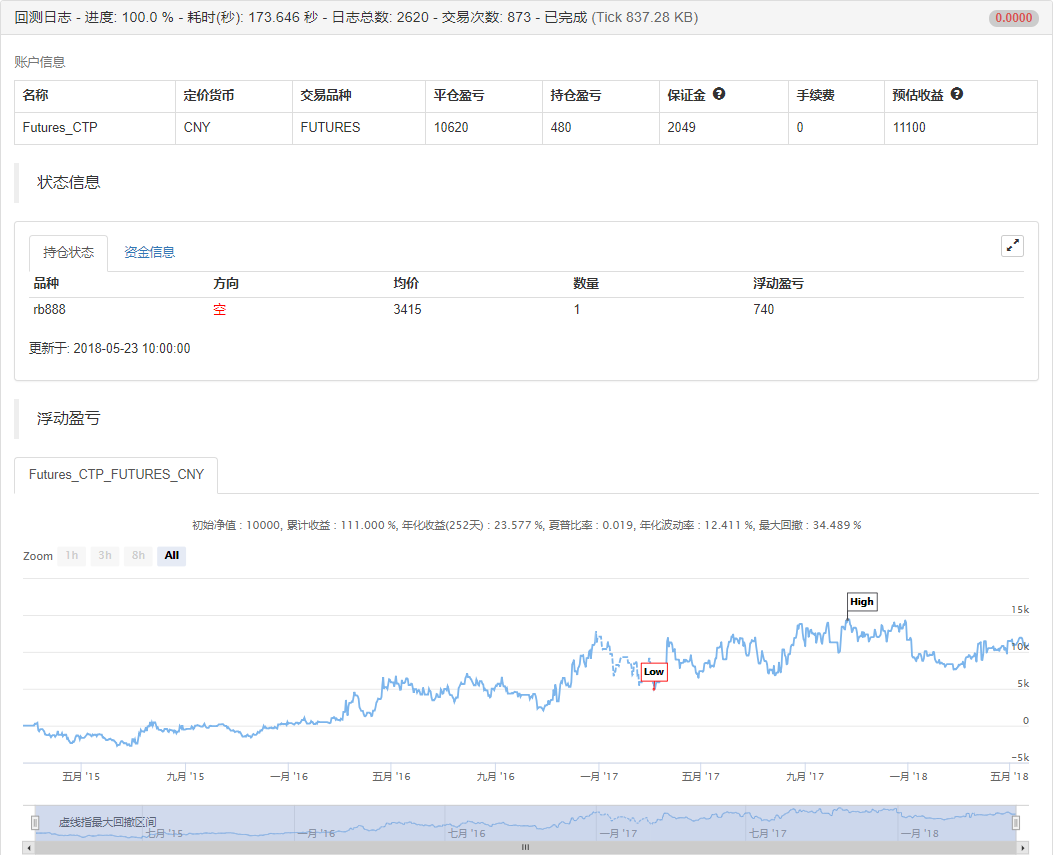Click the help icon beside 预估收益
This screenshot has height=855, width=1053.
tap(957, 95)
